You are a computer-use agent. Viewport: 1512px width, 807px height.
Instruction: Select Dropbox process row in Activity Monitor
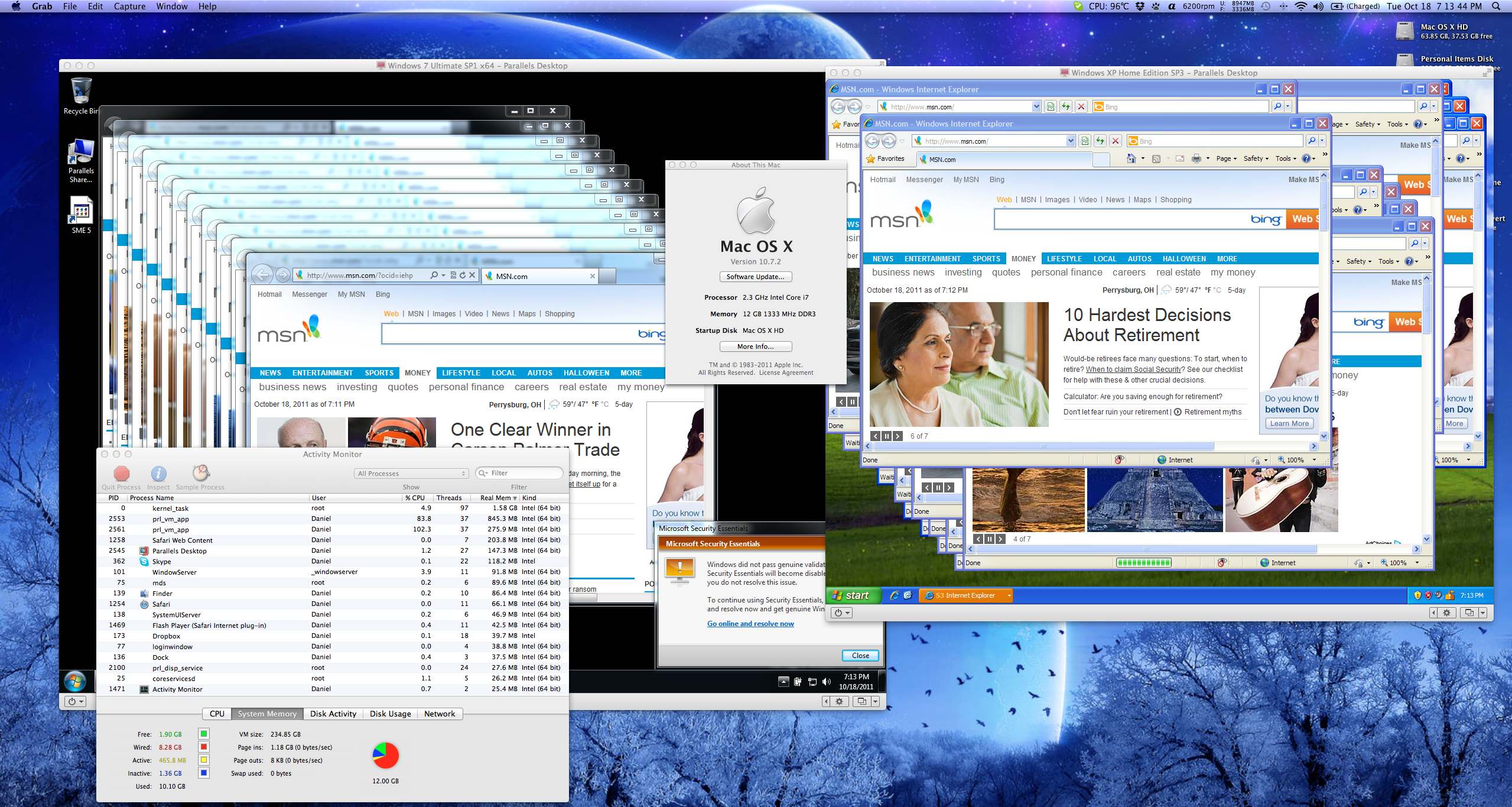coord(333,636)
